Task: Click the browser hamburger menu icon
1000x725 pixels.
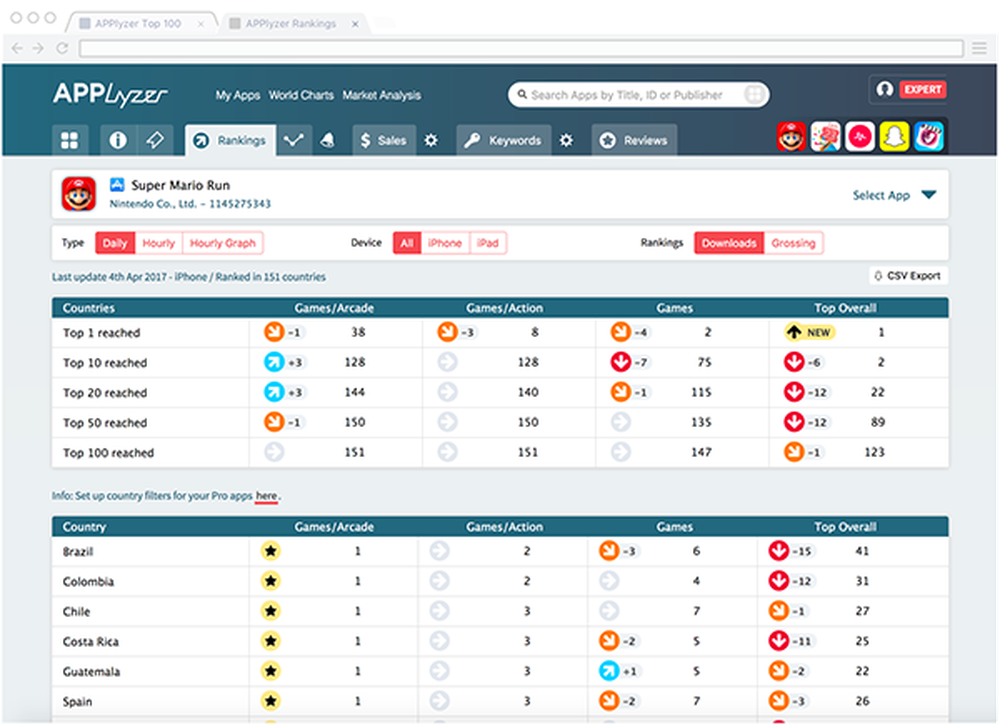Action: pyautogui.click(x=980, y=48)
